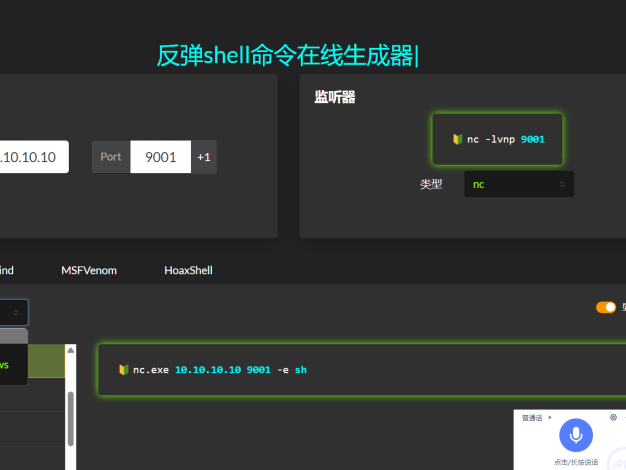Image resolution: width=626 pixels, height=470 pixels.
Task: Click the 监听器 section heading
Action: pos(335,97)
